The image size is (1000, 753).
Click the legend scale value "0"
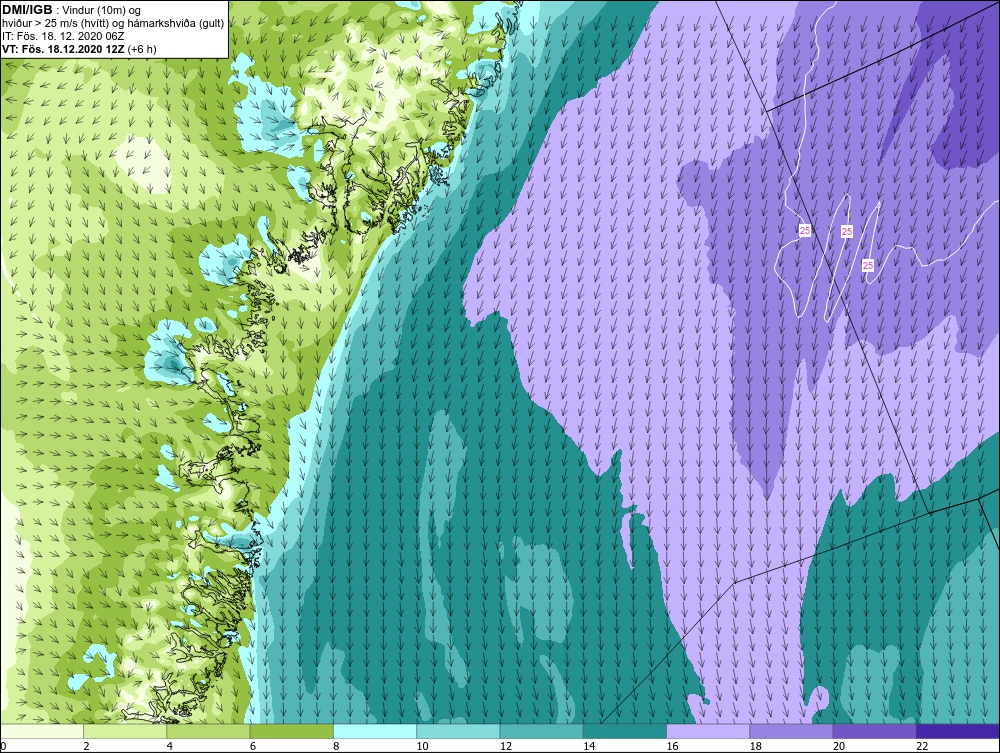[3, 746]
